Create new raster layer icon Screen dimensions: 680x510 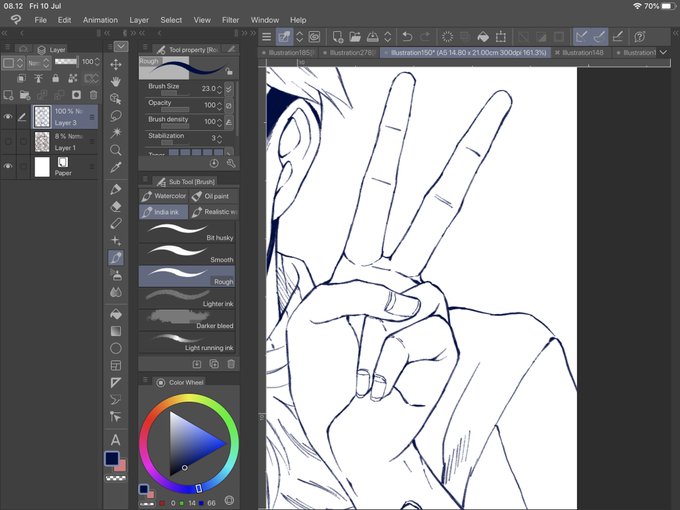click(x=8, y=95)
